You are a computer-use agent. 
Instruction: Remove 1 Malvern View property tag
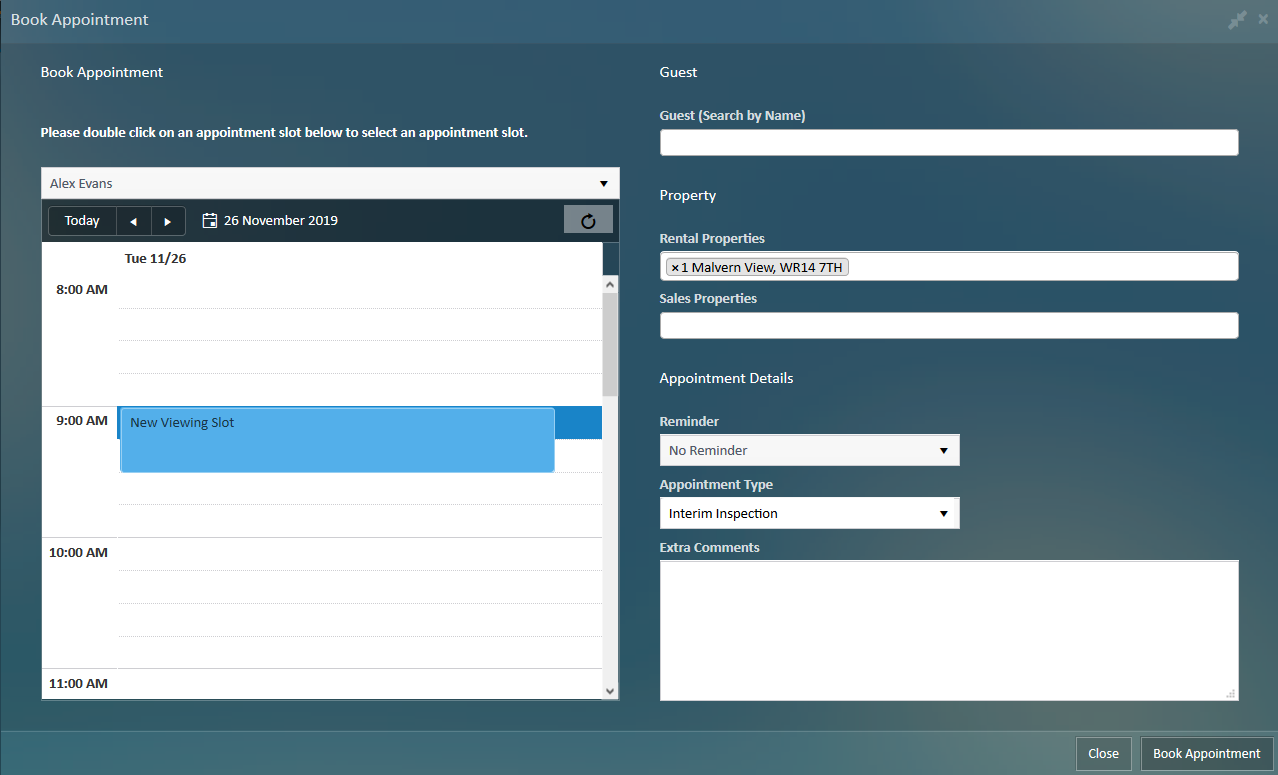675,267
